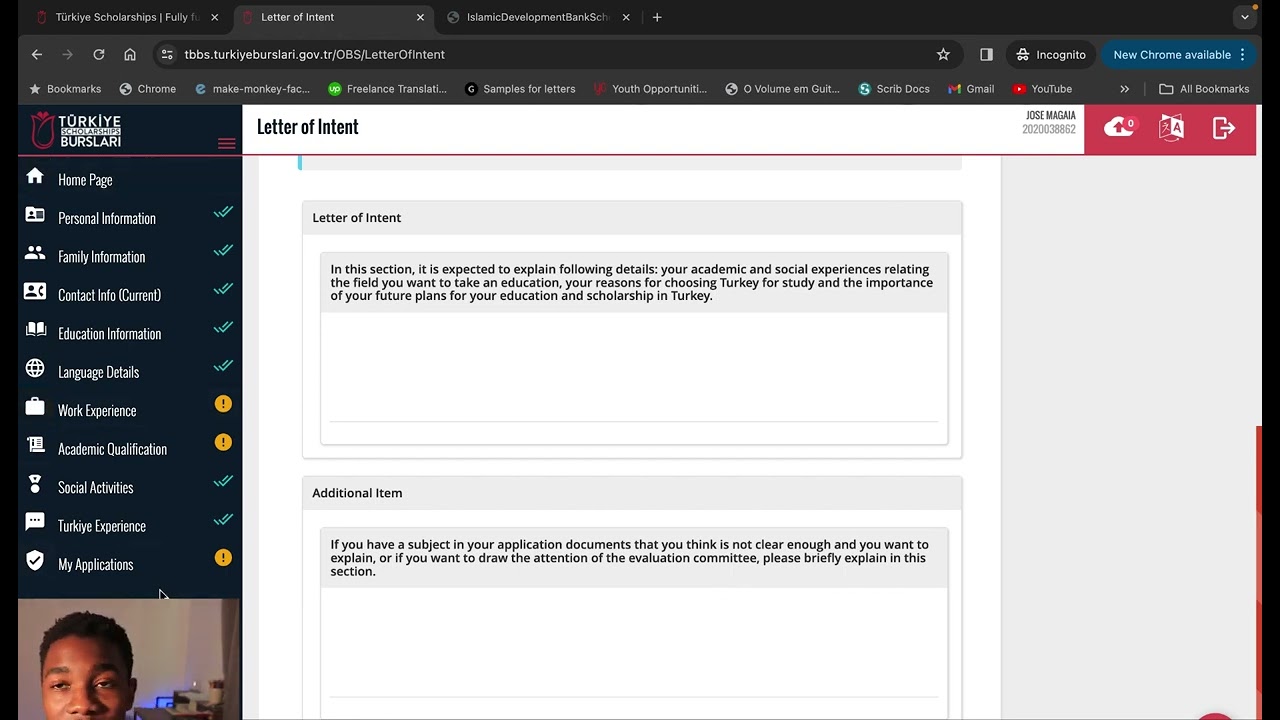The image size is (1280, 720).
Task: Open the YouTube bookmark
Action: tap(1042, 89)
